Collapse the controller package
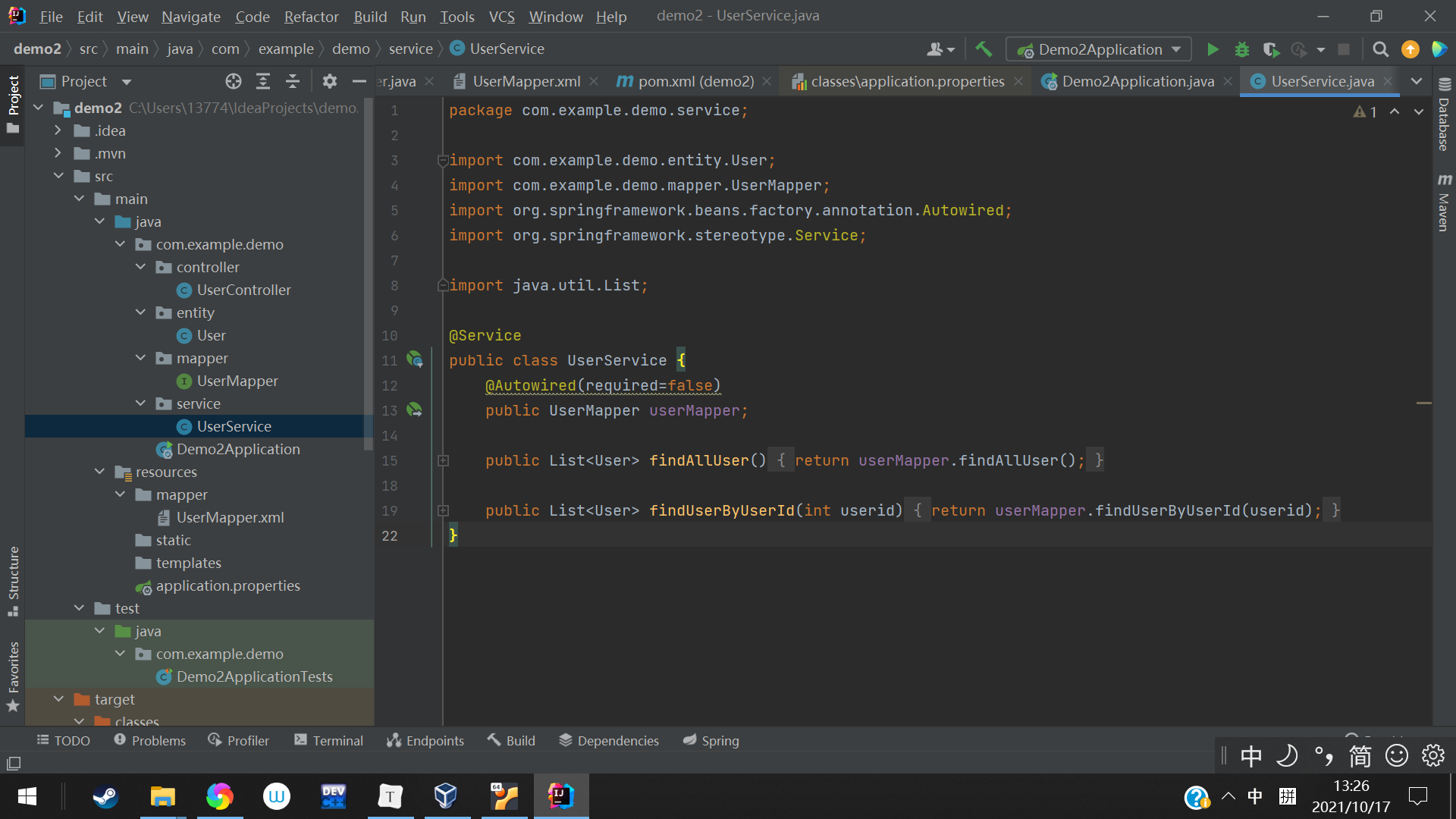The height and width of the screenshot is (819, 1456). [x=140, y=267]
